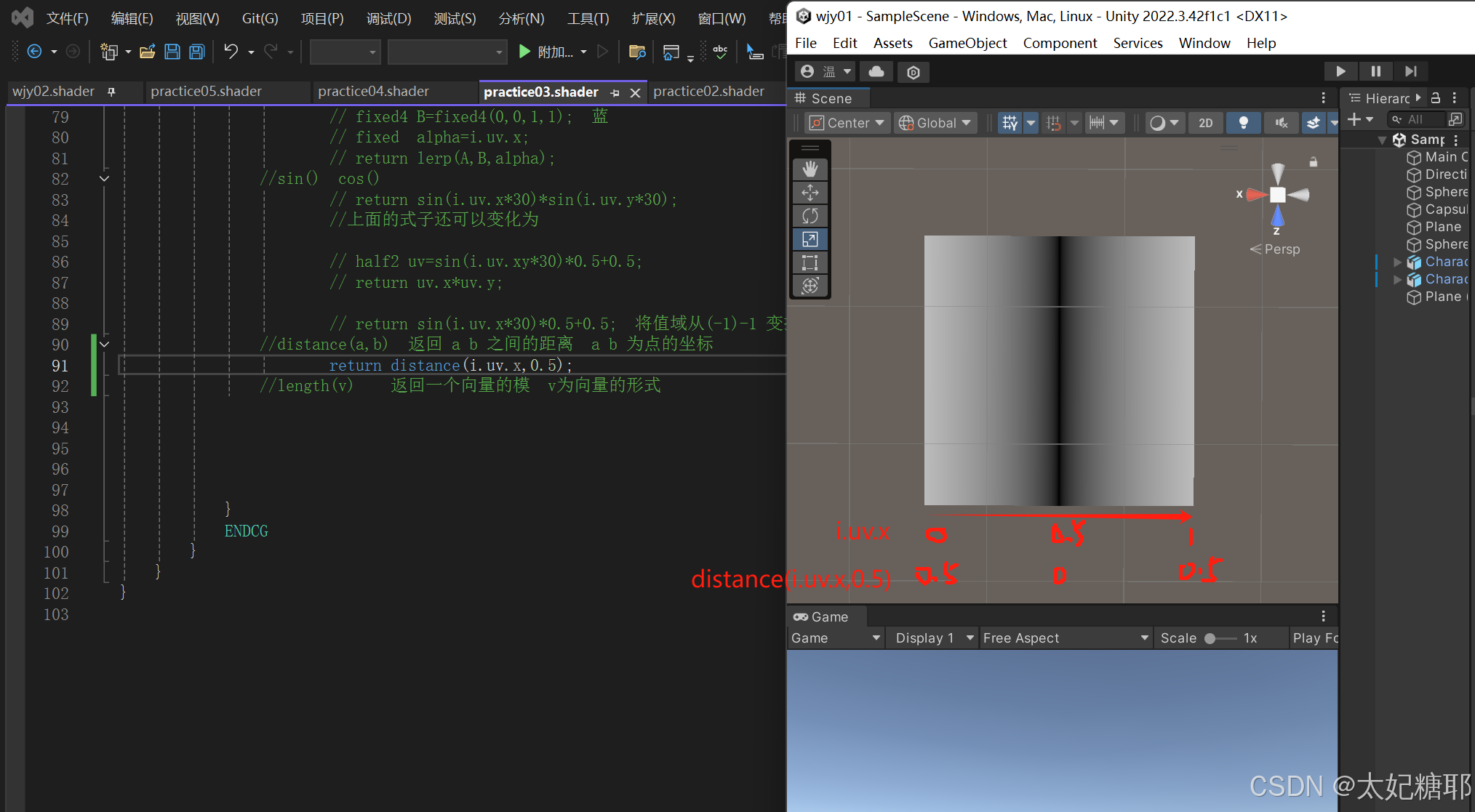Open Unity cloud services icon

(876, 71)
